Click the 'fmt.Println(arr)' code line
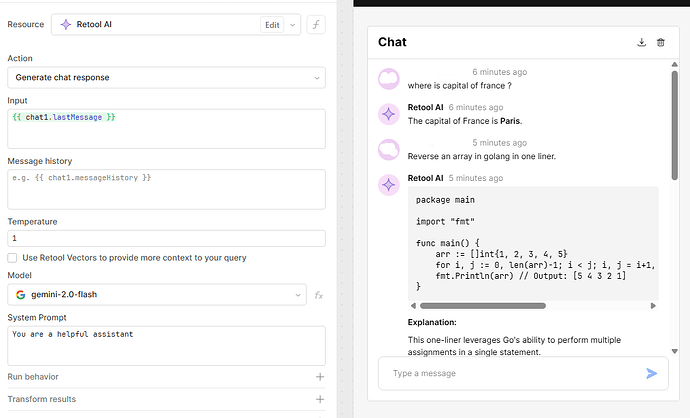Image resolution: width=690 pixels, height=418 pixels. pyautogui.click(x=530, y=276)
